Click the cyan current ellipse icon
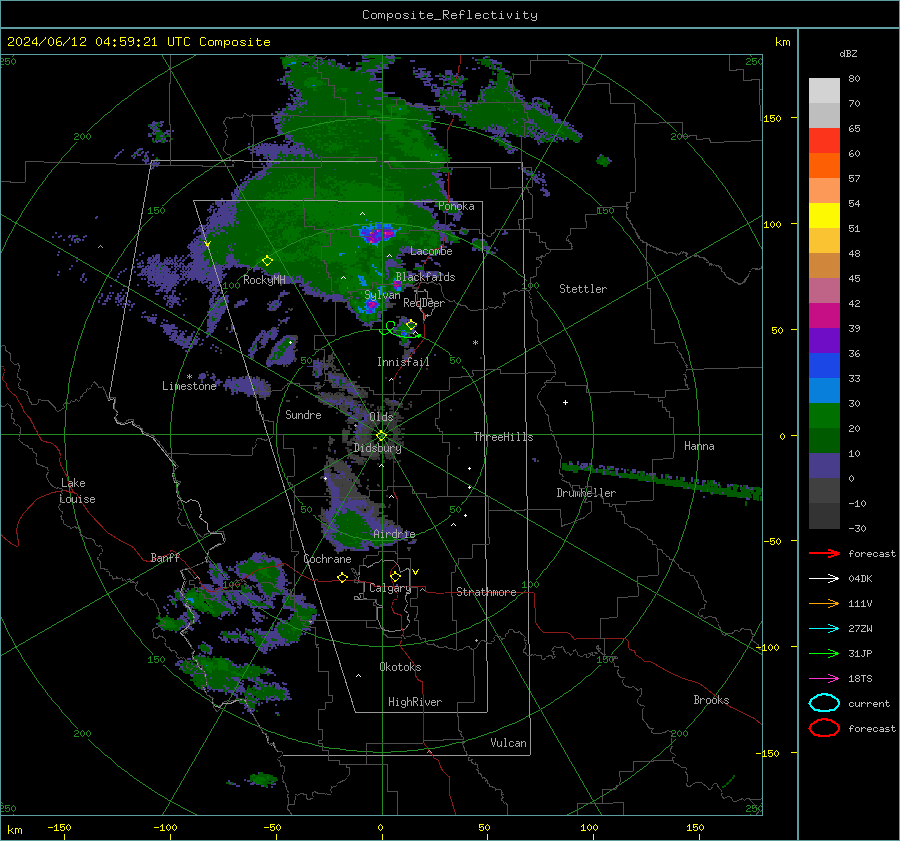900x841 pixels. pyautogui.click(x=824, y=703)
